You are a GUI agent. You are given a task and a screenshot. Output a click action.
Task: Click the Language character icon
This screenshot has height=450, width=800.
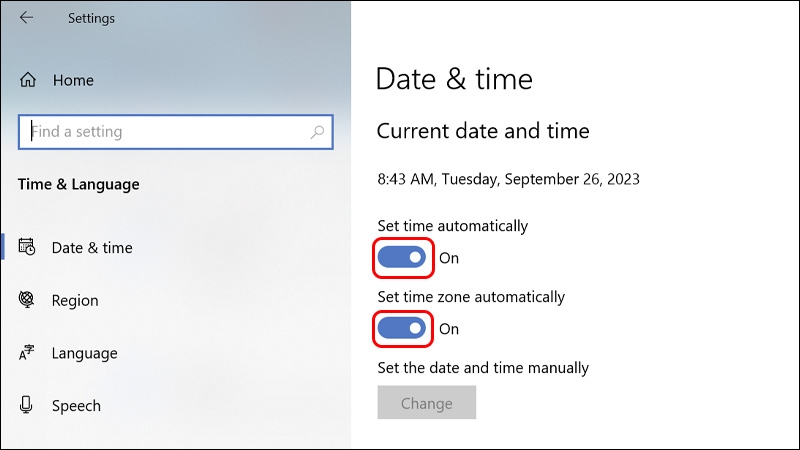[x=27, y=353]
